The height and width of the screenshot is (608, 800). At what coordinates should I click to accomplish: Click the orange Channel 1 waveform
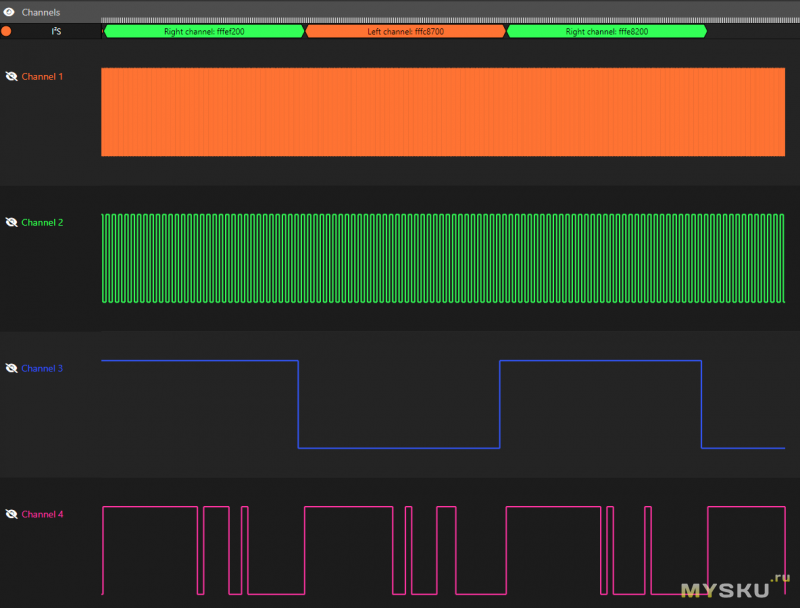440,112
